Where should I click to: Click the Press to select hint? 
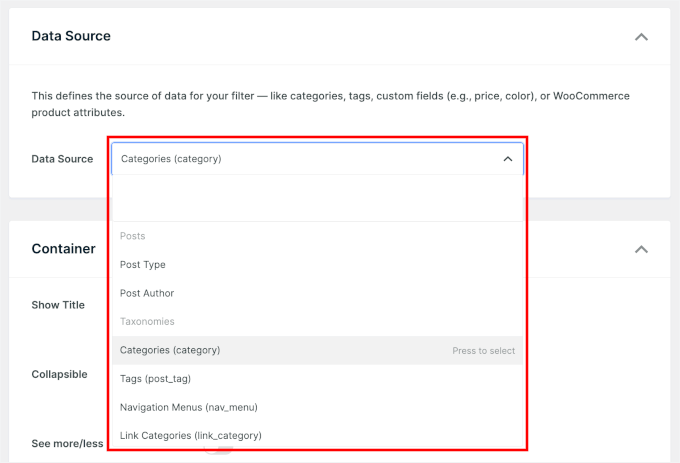[484, 351]
